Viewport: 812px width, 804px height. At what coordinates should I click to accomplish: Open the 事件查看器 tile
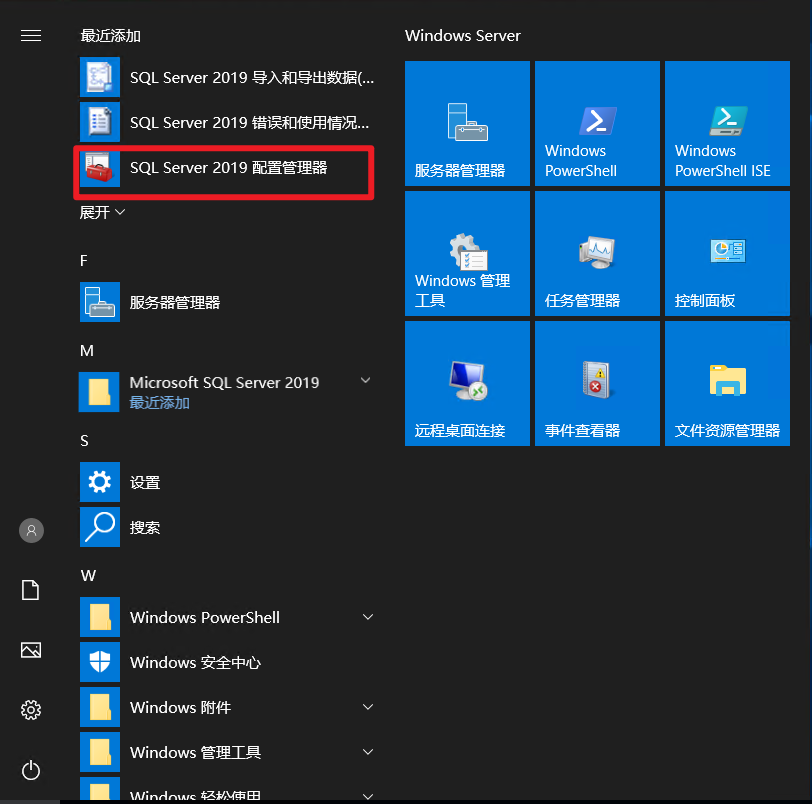coord(597,383)
